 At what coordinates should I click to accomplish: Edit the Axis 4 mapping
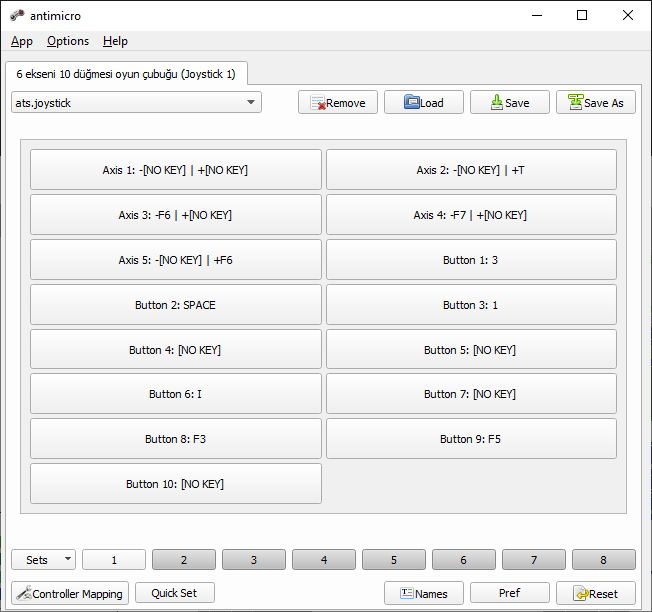[471, 215]
